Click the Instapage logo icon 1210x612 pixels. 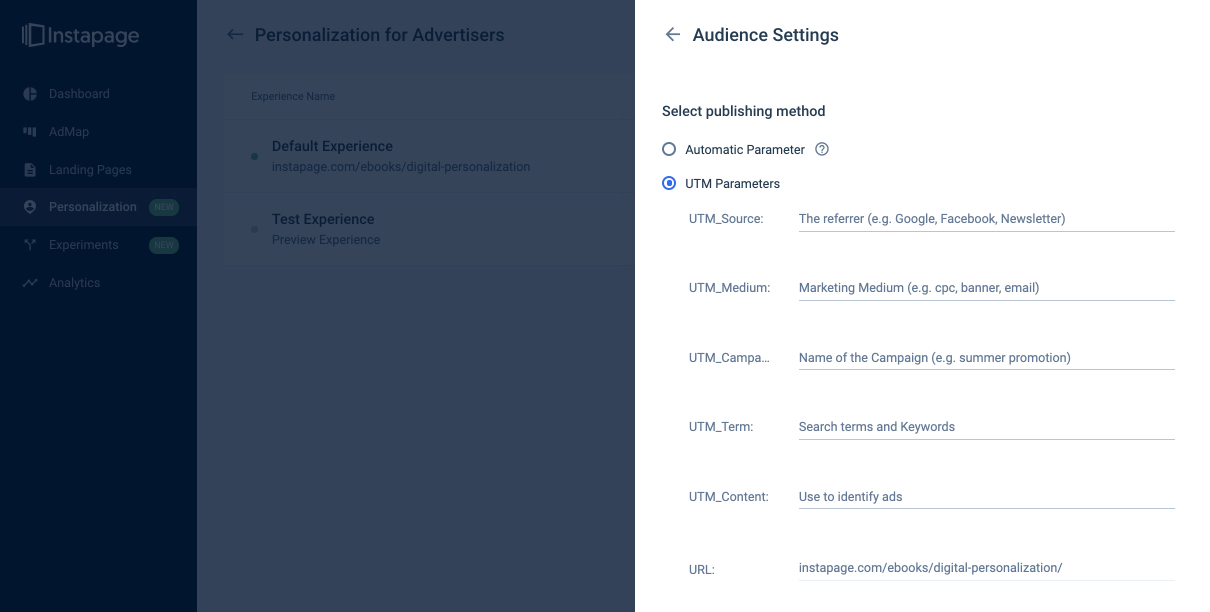pos(33,36)
